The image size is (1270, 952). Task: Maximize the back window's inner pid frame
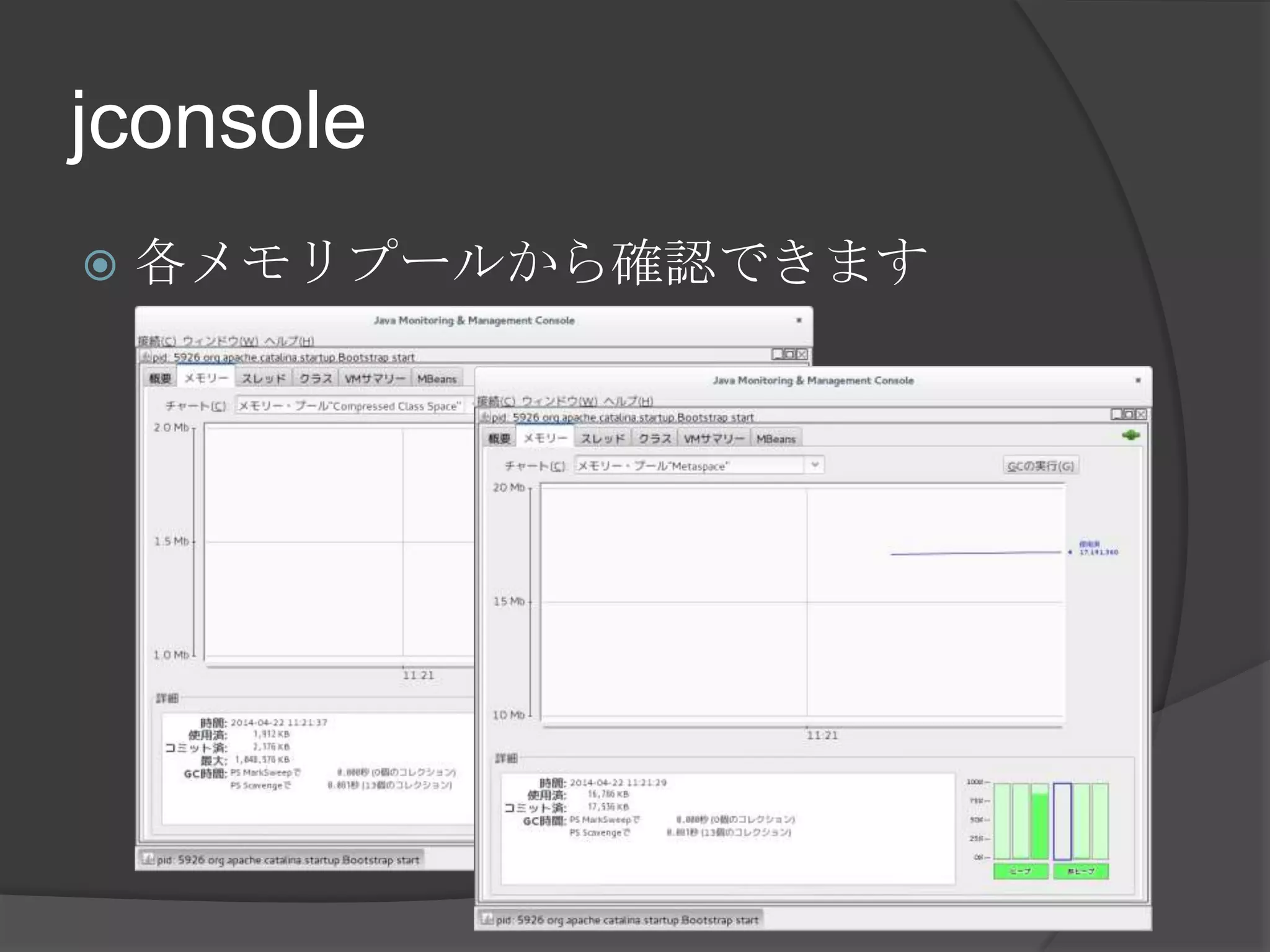tap(789, 354)
